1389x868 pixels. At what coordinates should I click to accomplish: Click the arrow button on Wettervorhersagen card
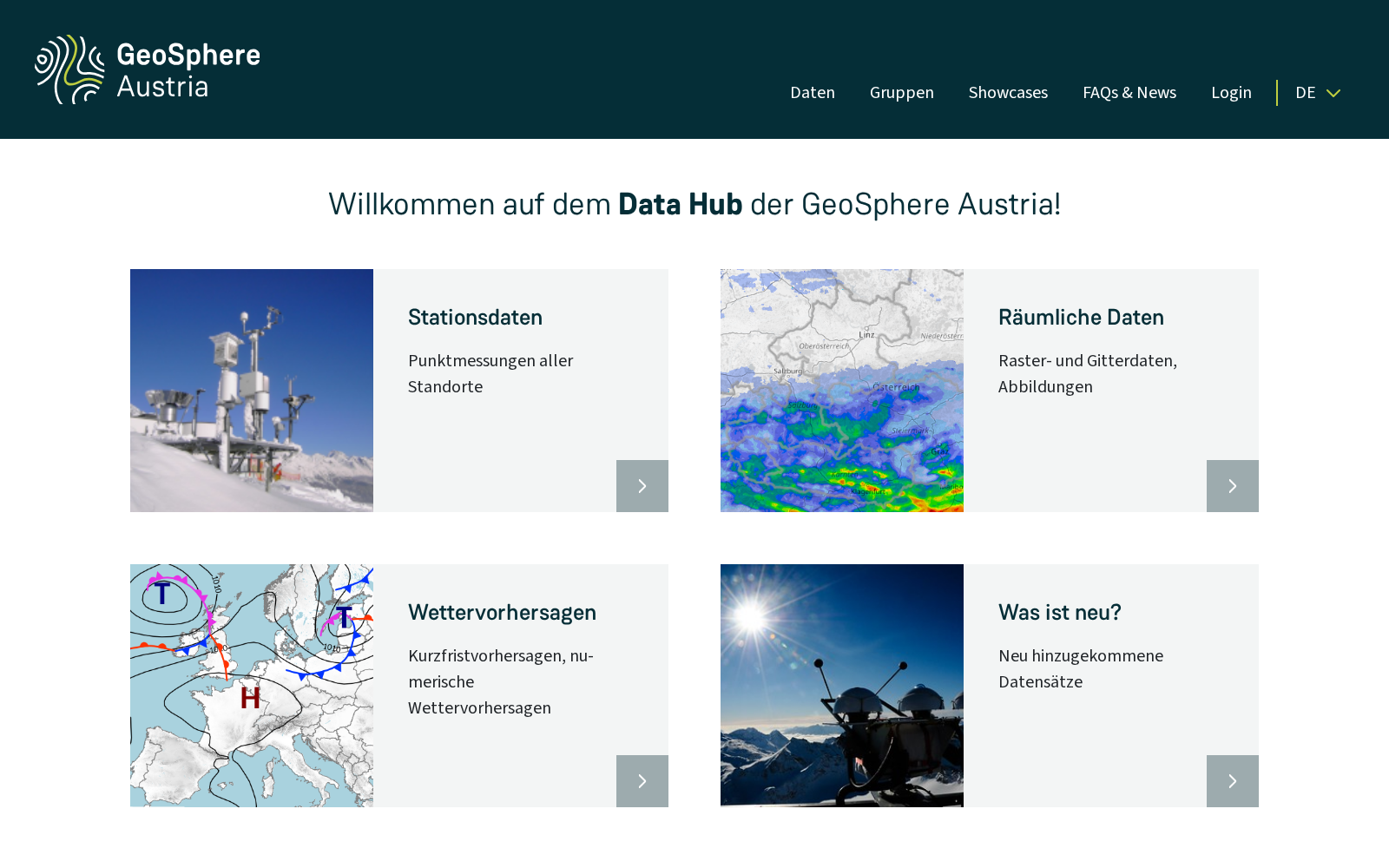(x=642, y=781)
